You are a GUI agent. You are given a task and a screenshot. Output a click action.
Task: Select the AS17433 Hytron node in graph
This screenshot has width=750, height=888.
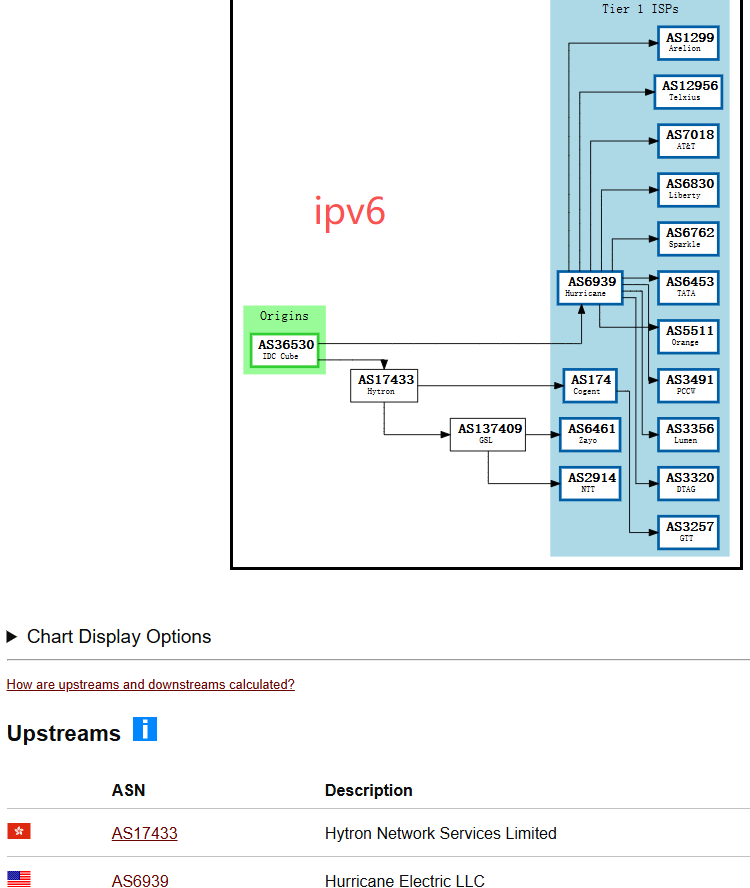(x=384, y=386)
